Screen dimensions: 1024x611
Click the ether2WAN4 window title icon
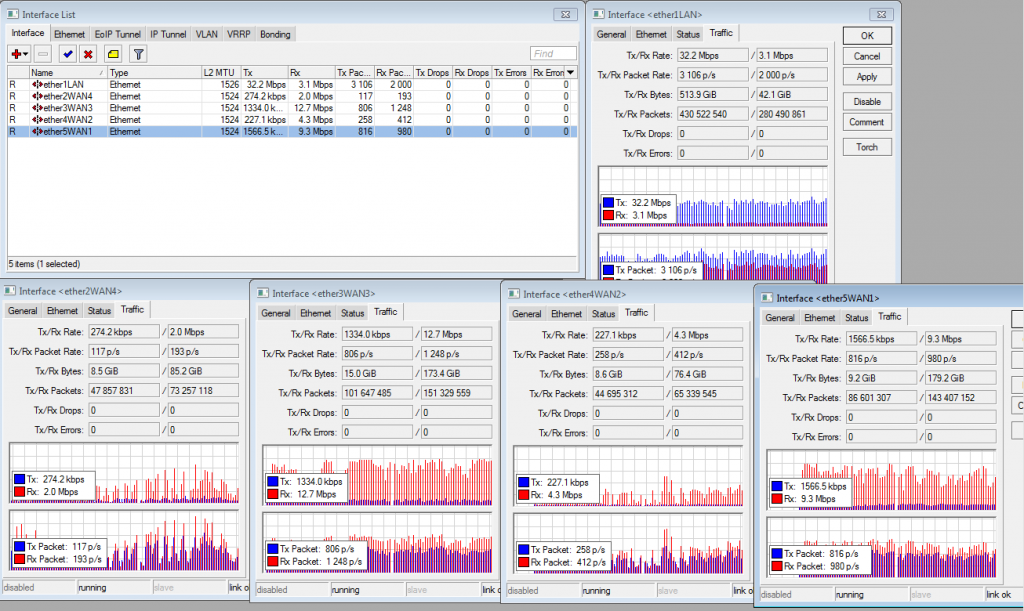pos(10,290)
